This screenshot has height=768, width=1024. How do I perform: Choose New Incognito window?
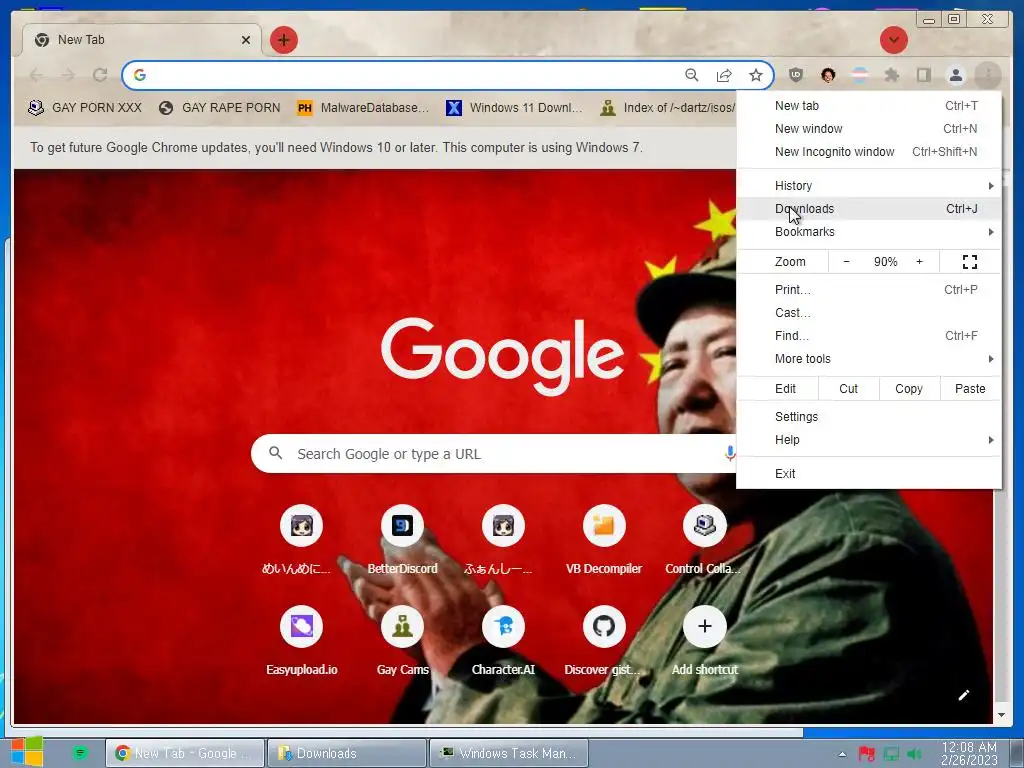[x=869, y=152]
